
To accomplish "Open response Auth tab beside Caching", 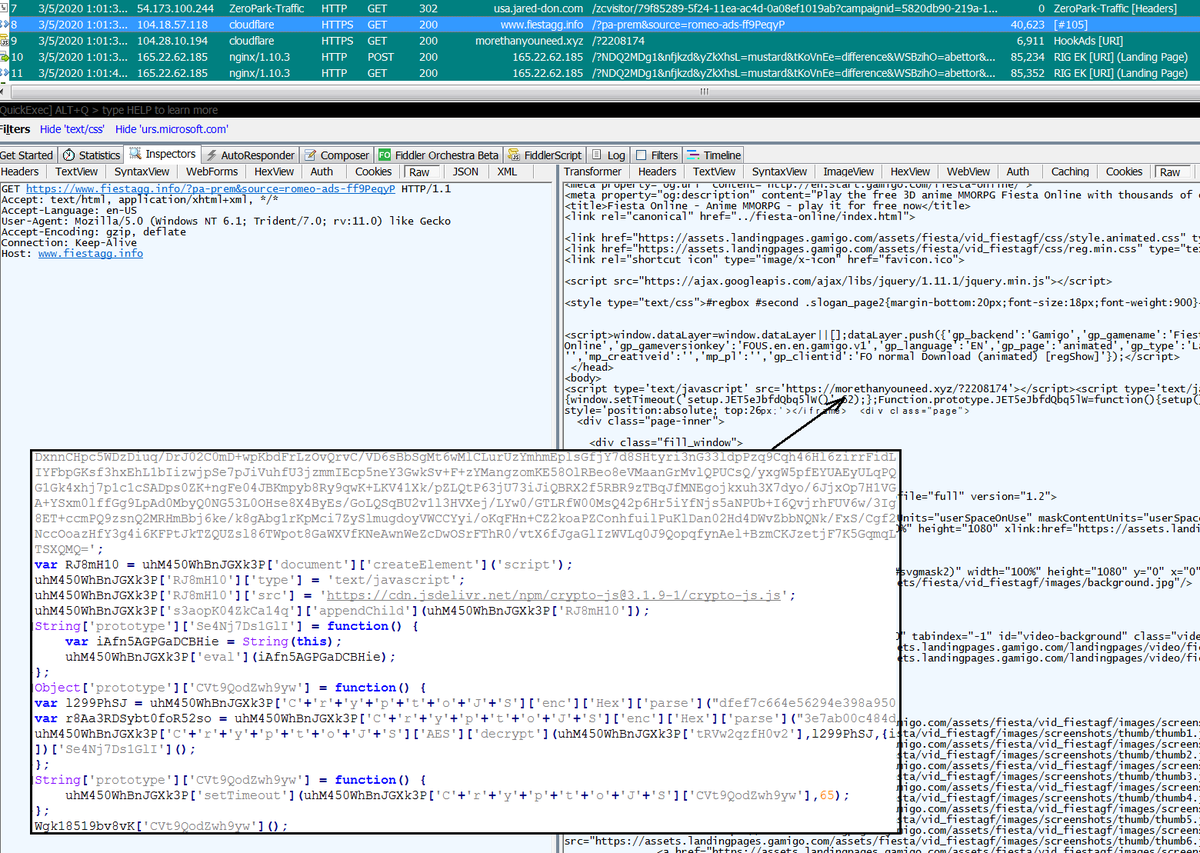I will point(1018,171).
